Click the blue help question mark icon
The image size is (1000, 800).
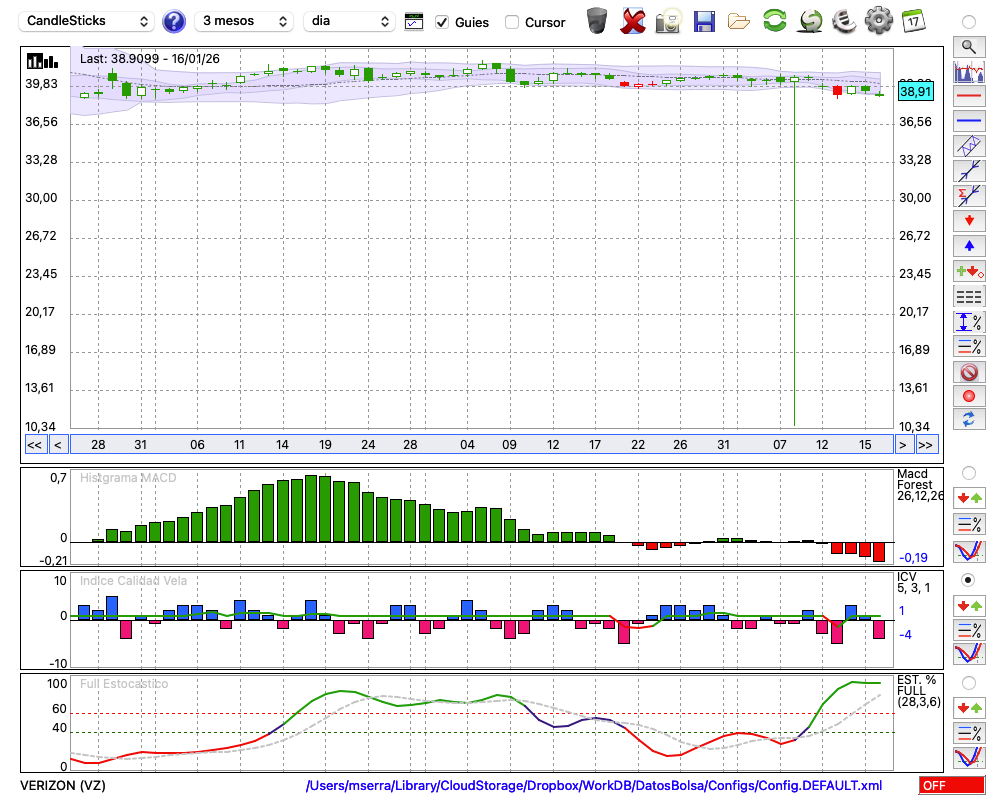174,21
